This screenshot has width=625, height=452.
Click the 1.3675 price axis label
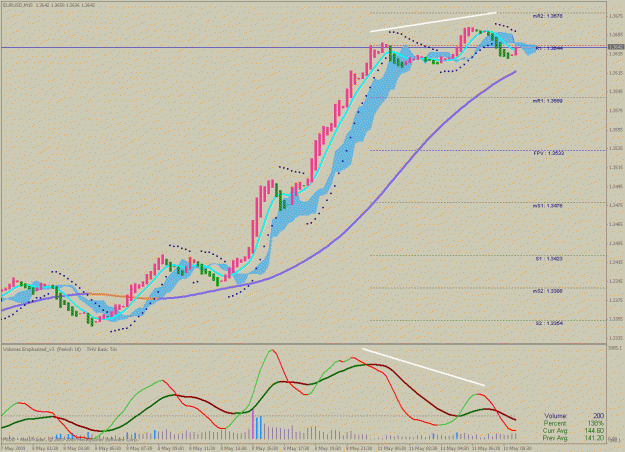coord(616,16)
